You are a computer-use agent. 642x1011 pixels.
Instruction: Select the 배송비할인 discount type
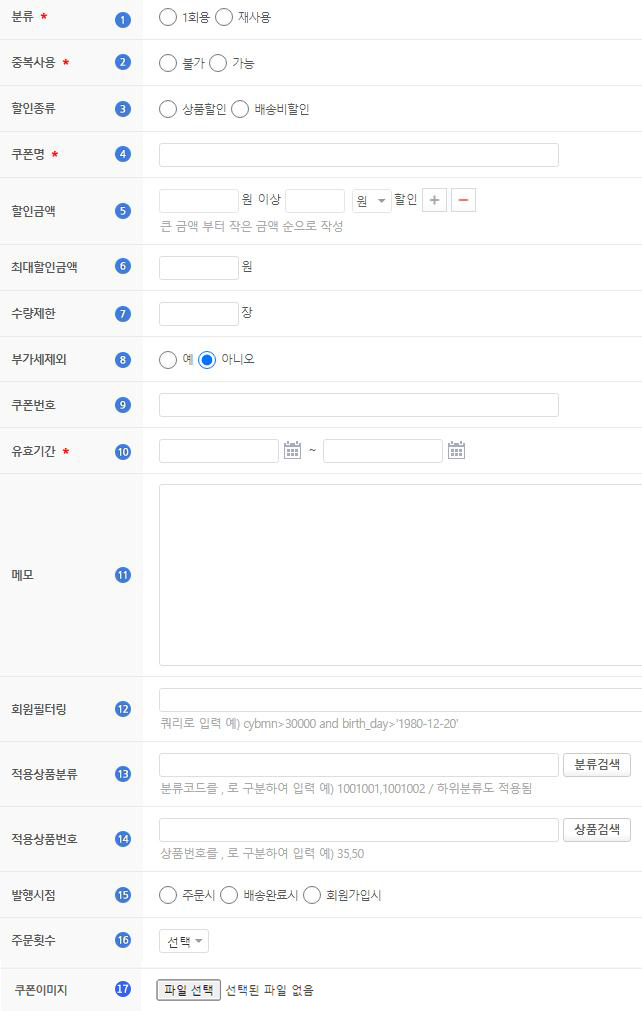point(240,109)
